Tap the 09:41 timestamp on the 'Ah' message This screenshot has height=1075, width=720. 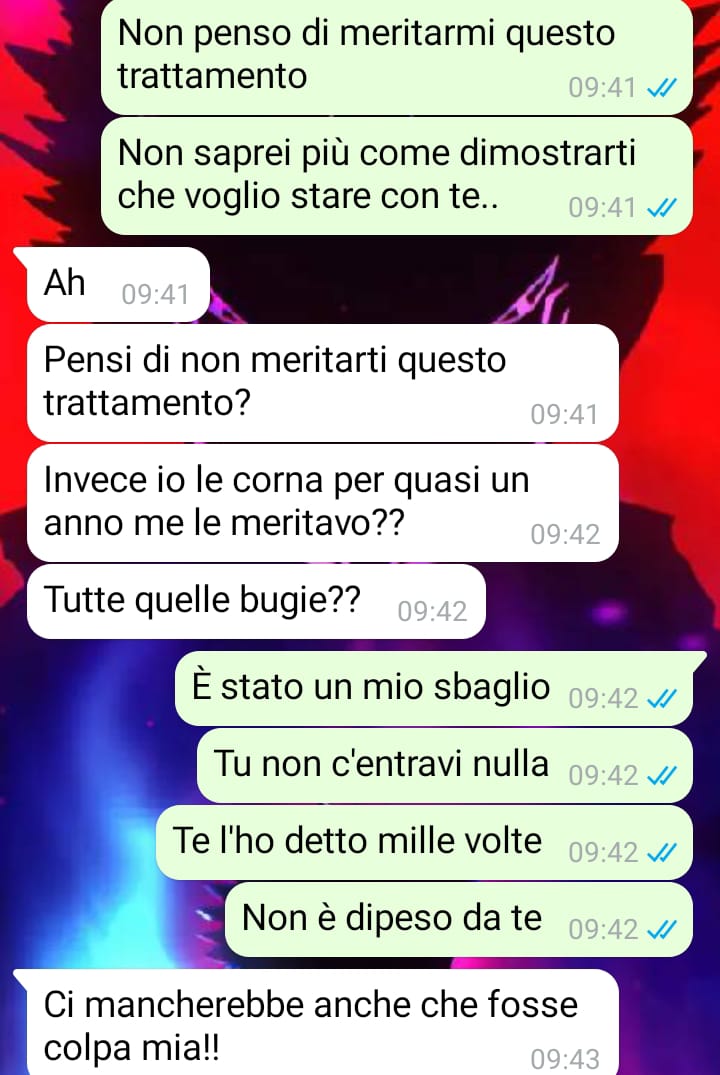[156, 294]
